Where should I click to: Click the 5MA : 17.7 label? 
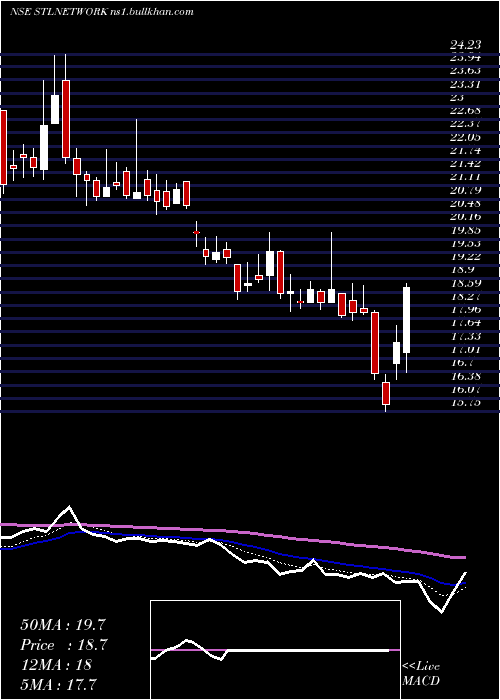pyautogui.click(x=59, y=684)
